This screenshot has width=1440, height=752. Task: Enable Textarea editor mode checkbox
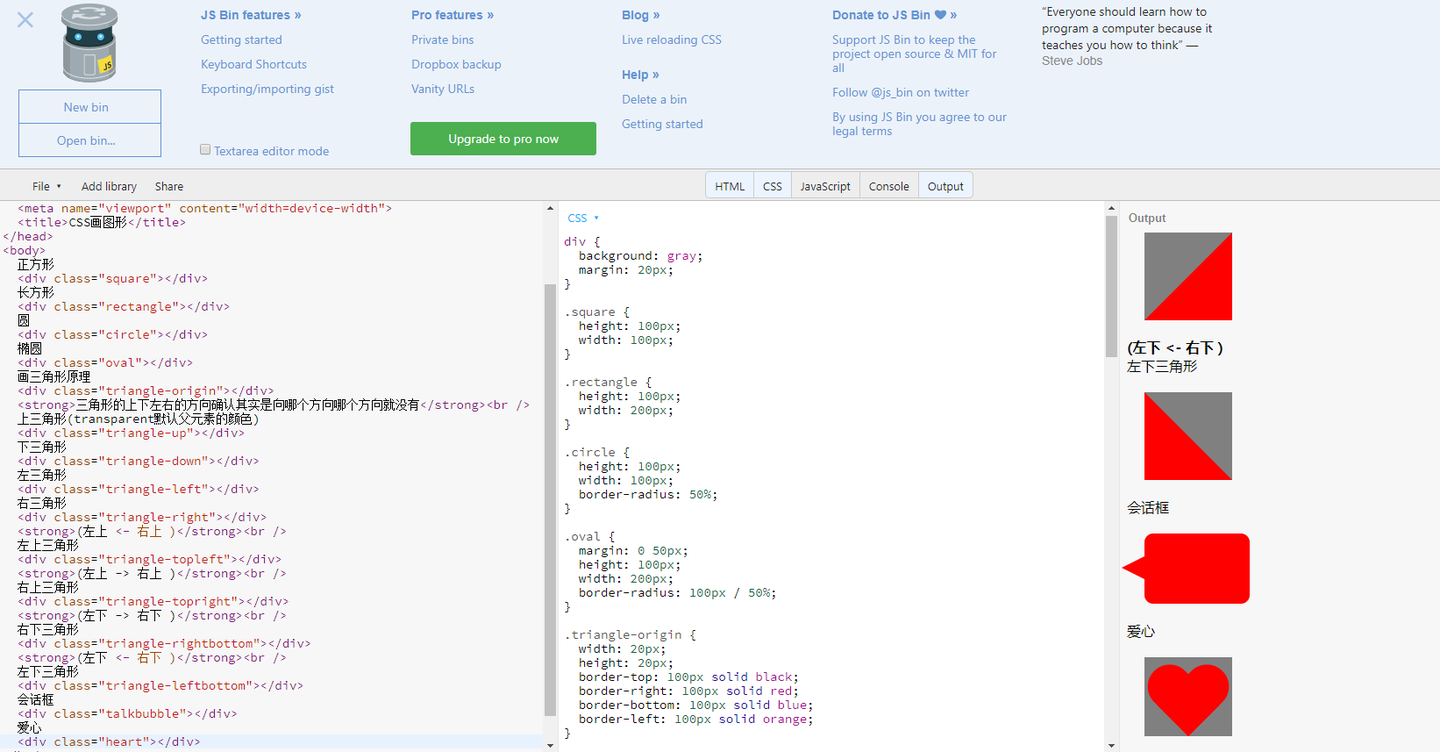click(x=205, y=150)
